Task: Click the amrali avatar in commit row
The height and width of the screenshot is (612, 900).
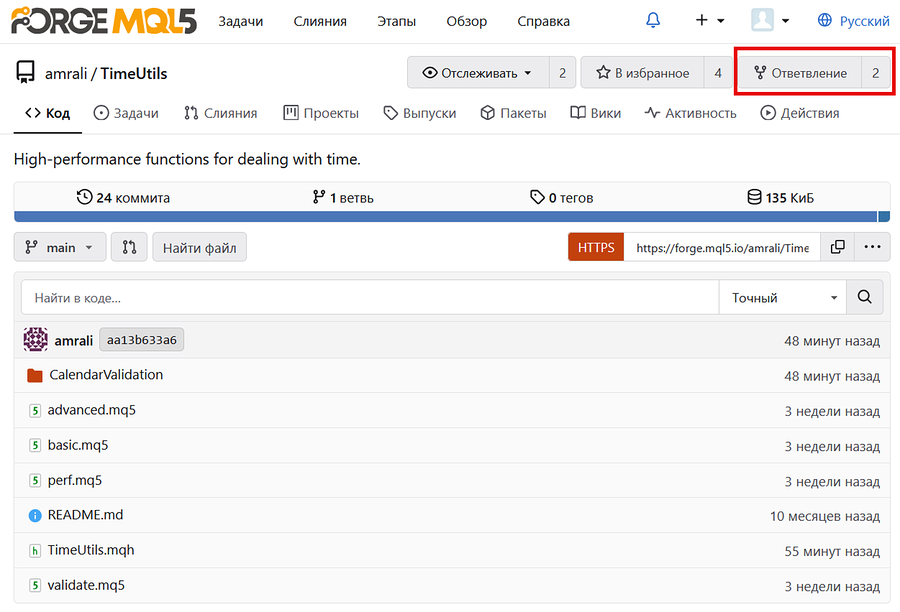Action: [36, 340]
